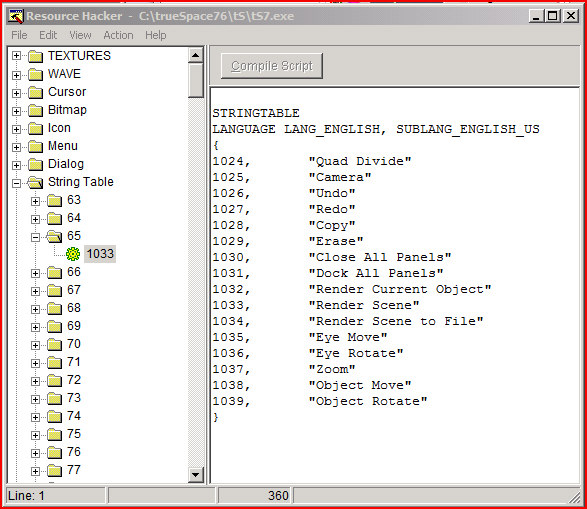The height and width of the screenshot is (509, 587).
Task: Expand the Dialog tree node
Action: point(16,165)
